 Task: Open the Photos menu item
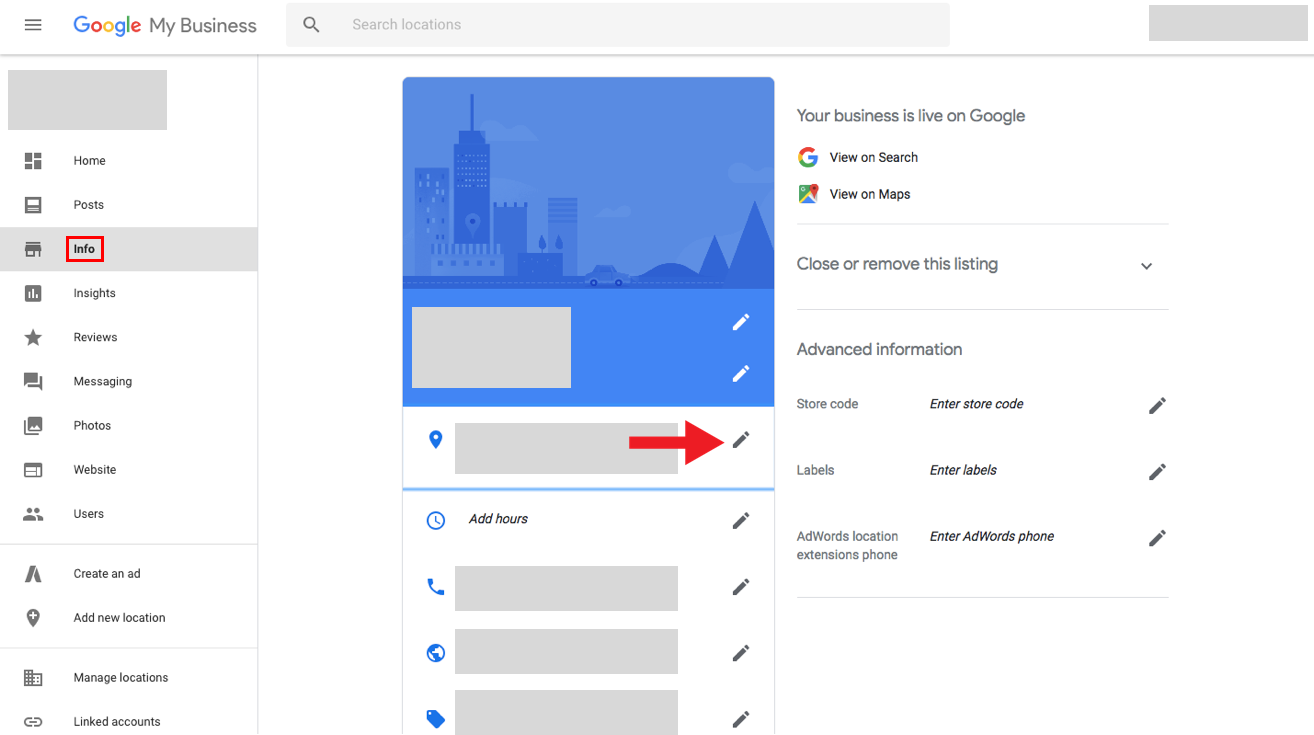(92, 426)
